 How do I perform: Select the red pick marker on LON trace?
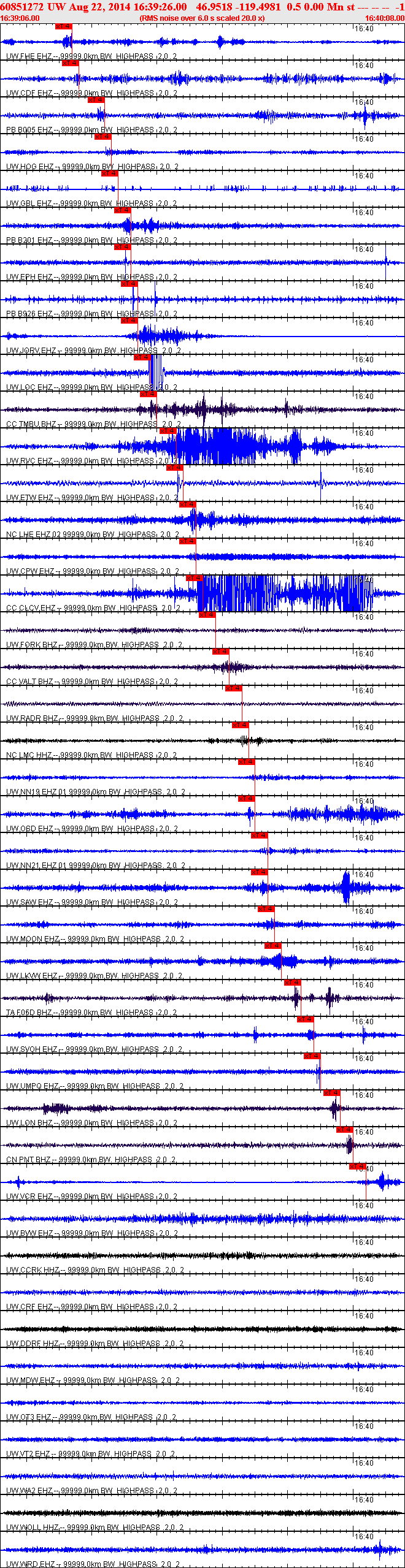(x=332, y=1093)
